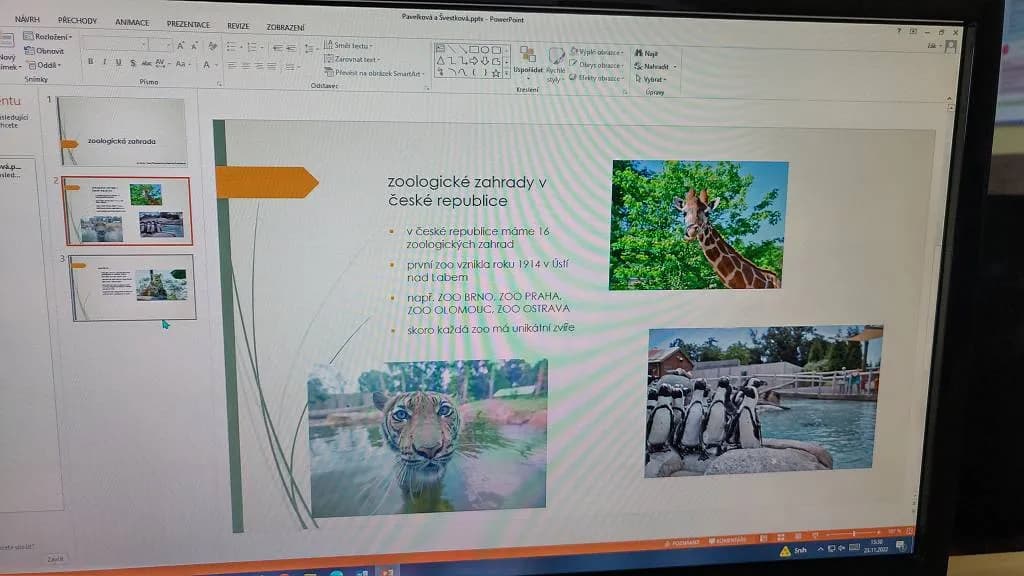Apply font color with the A icon
The width and height of the screenshot is (1024, 576).
click(x=206, y=65)
